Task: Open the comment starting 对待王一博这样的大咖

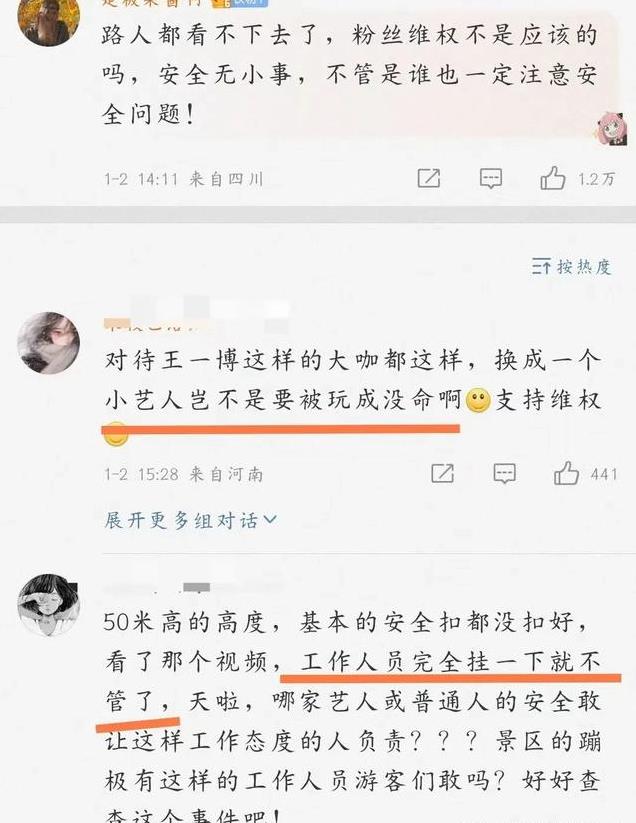Action: pos(352,390)
